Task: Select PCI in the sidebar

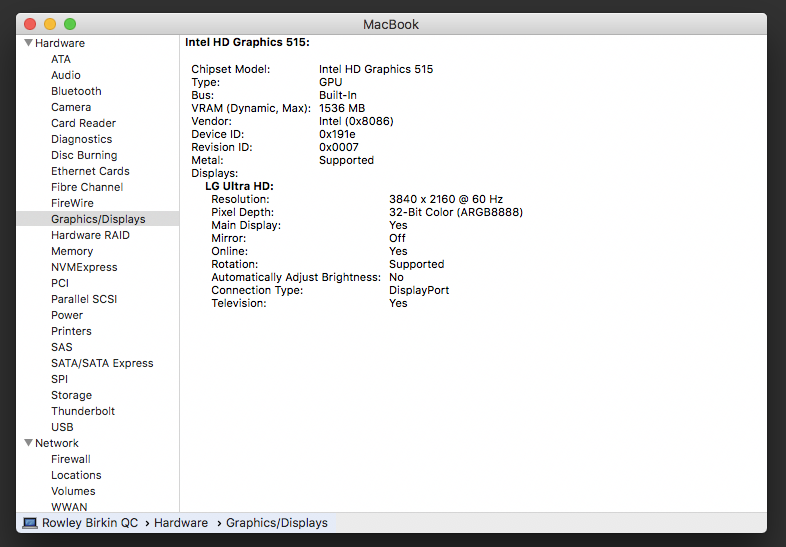Action: [60, 283]
